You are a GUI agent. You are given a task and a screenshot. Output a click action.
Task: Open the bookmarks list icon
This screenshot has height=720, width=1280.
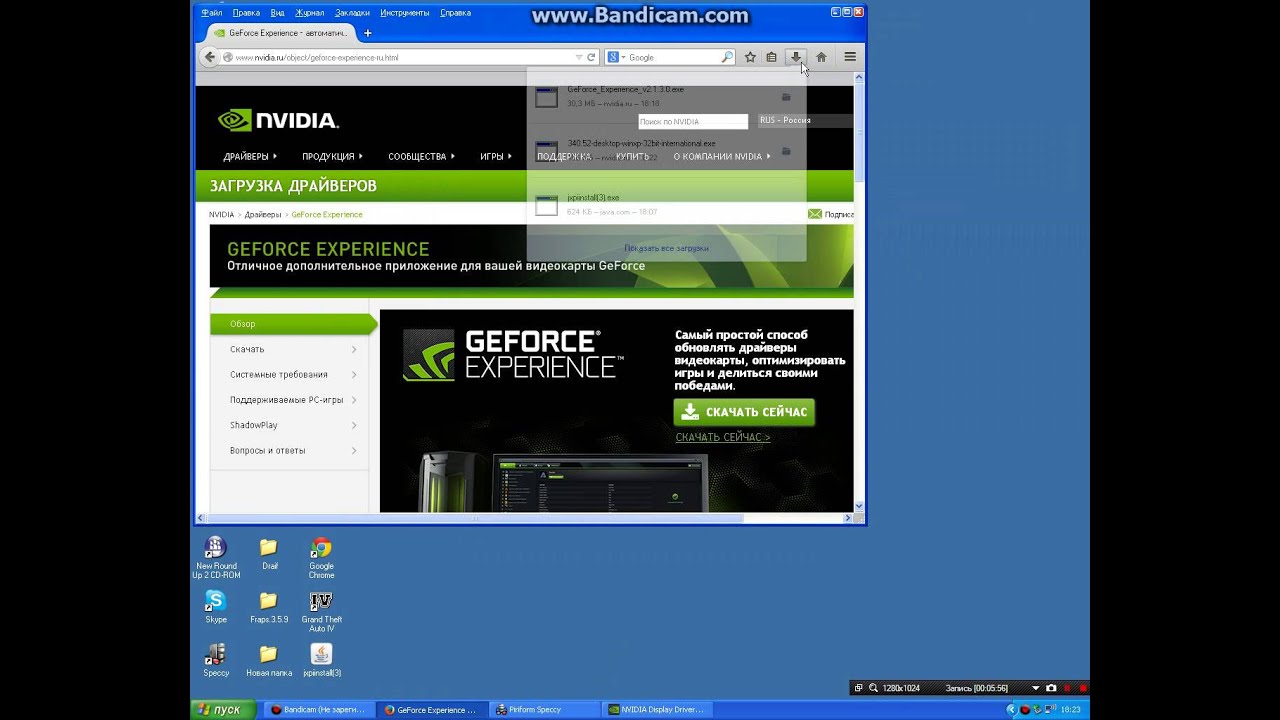tap(771, 57)
